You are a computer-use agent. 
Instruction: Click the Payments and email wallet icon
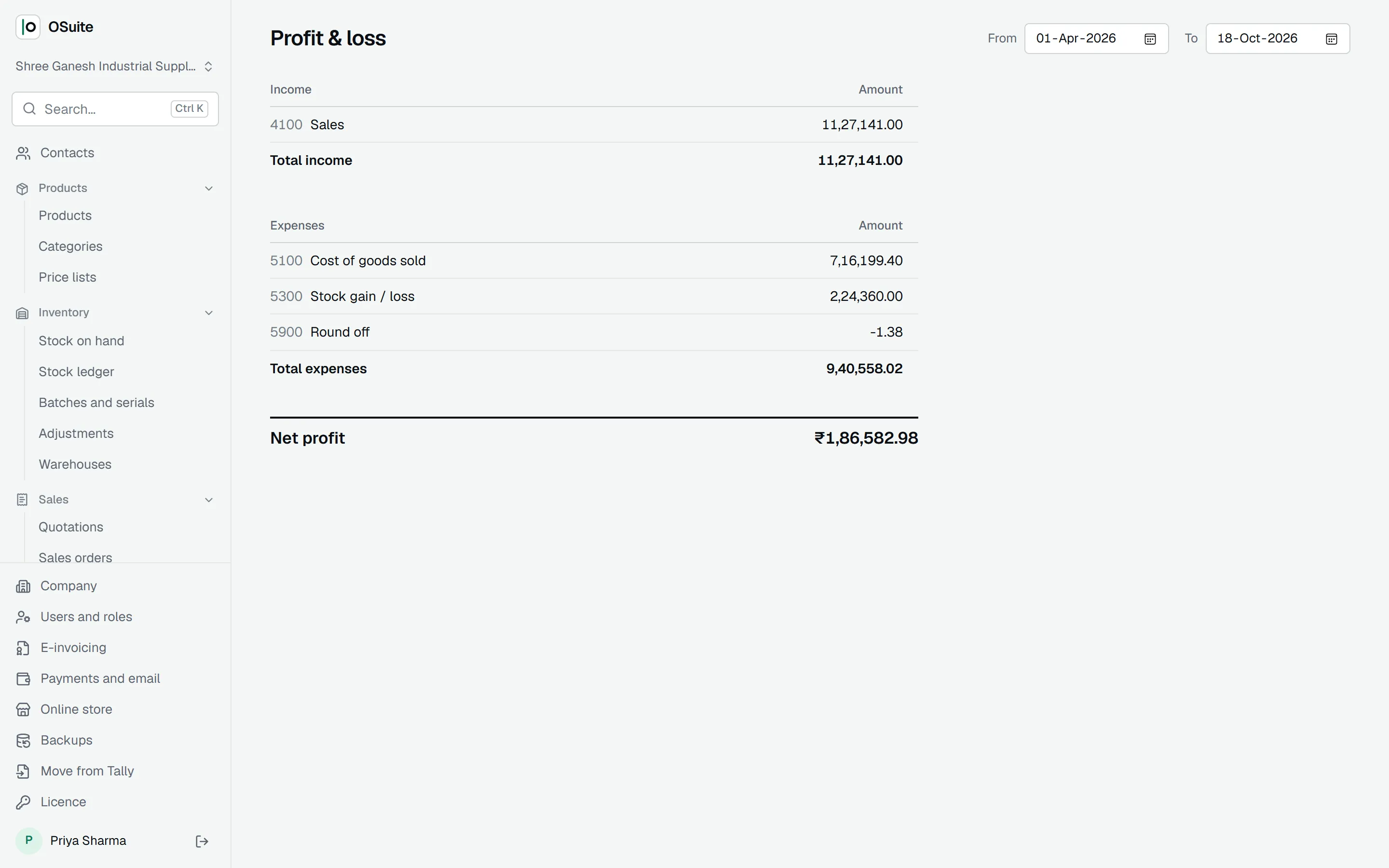23,679
